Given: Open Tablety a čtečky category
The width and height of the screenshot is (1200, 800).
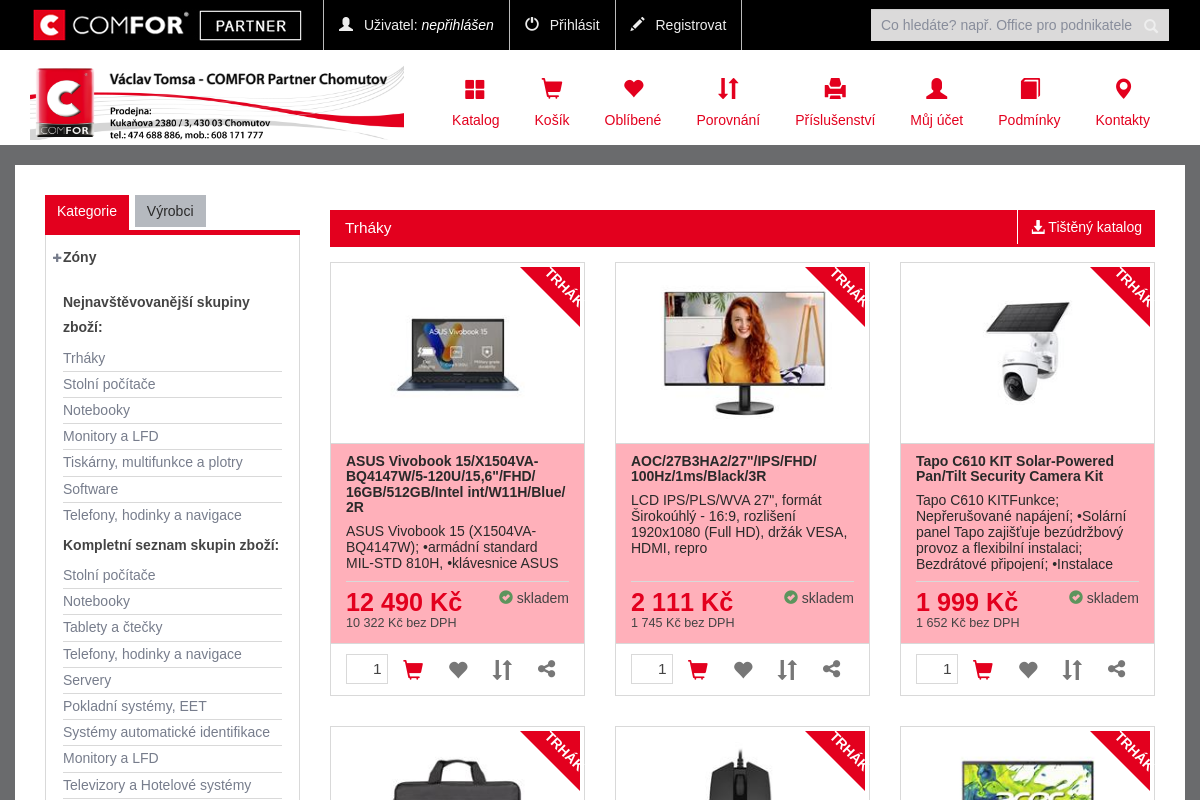Looking at the screenshot, I should click(x=113, y=627).
